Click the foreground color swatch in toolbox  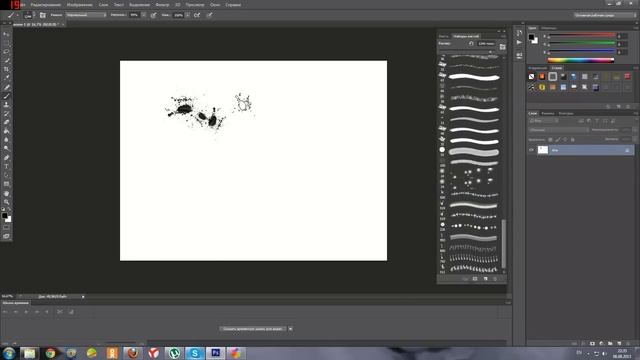pos(4,216)
